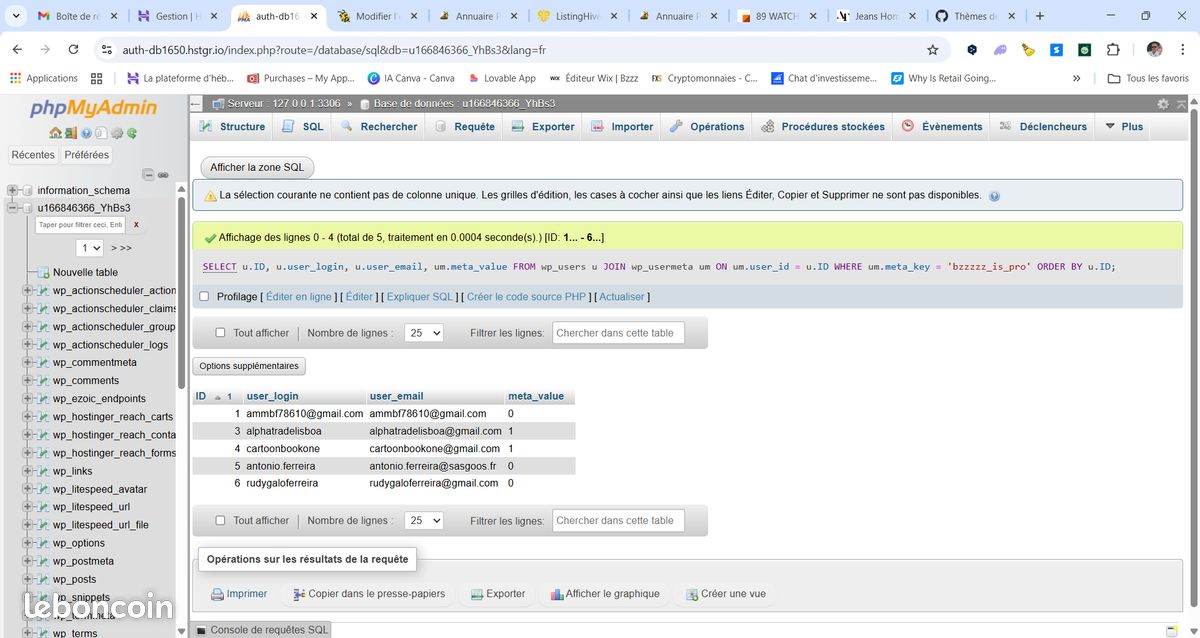Check lower Tout afficher checkbox

pyautogui.click(x=221, y=520)
